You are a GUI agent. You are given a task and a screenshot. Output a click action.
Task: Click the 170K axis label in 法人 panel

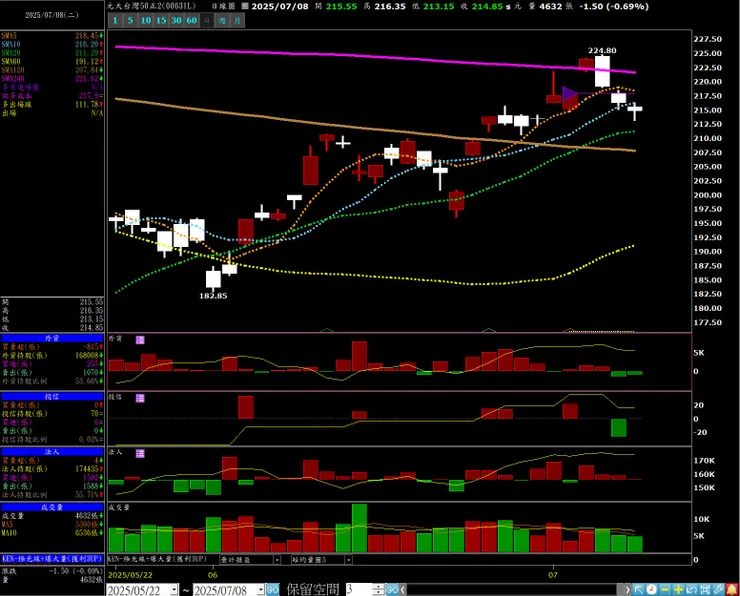(704, 460)
